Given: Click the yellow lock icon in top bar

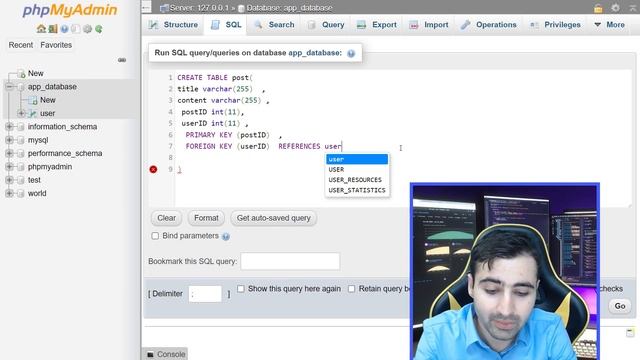Looking at the screenshot, I should tap(598, 8).
